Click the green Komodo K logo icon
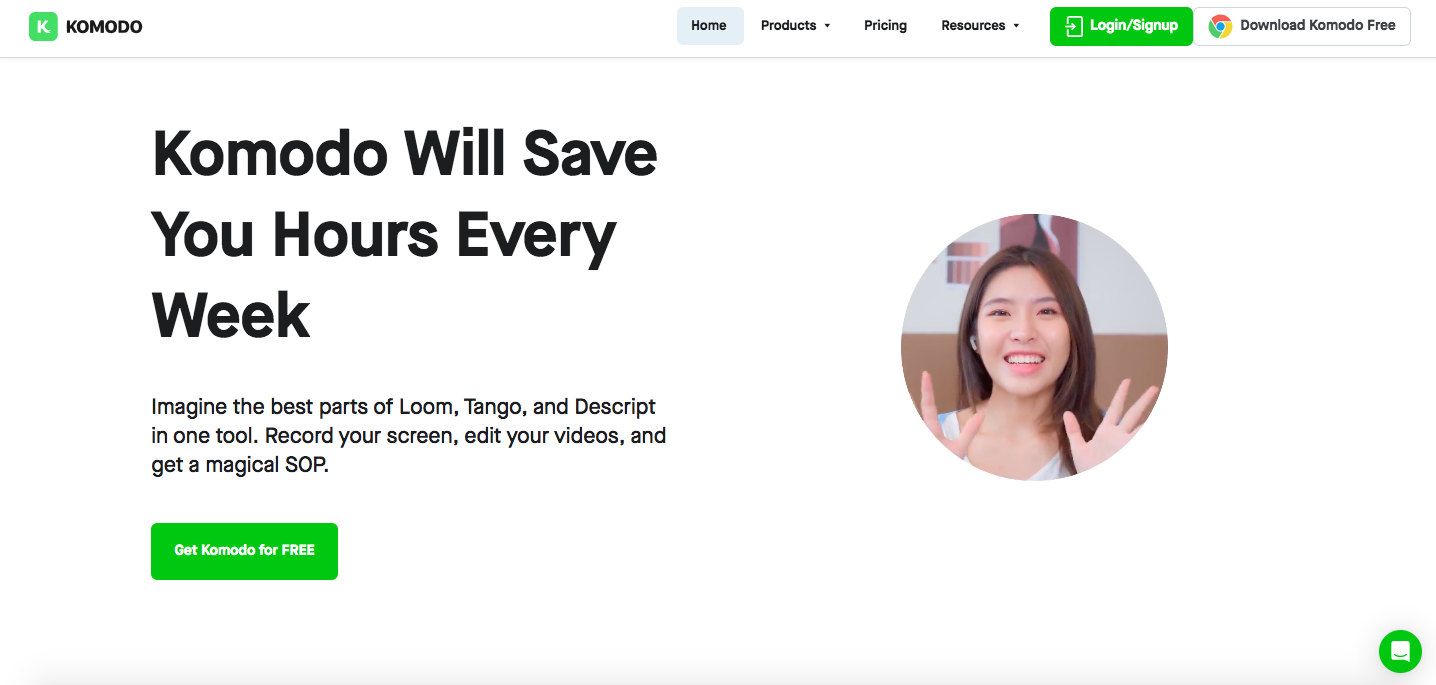The width and height of the screenshot is (1436, 685). pos(43,26)
